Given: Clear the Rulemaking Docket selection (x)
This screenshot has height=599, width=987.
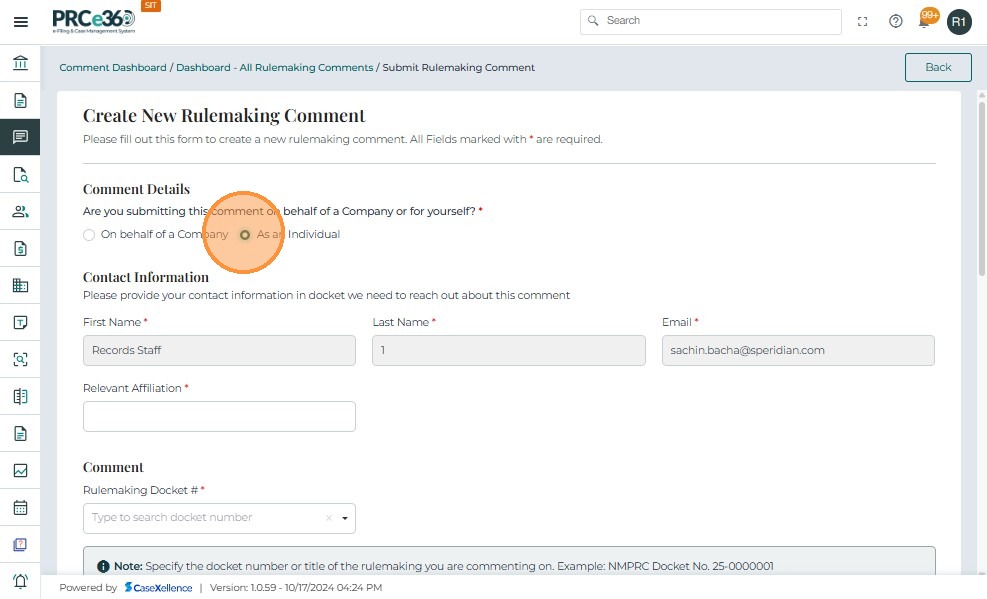Looking at the screenshot, I should [328, 518].
